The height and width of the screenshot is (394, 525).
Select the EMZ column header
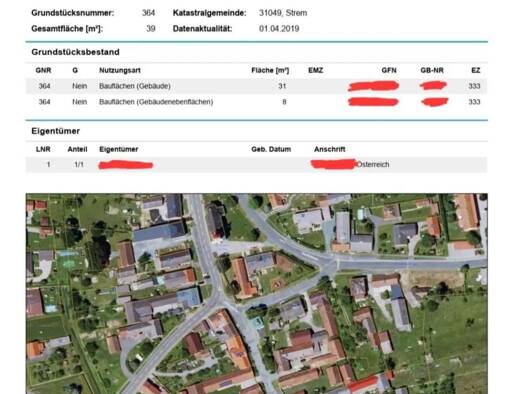pos(315,70)
